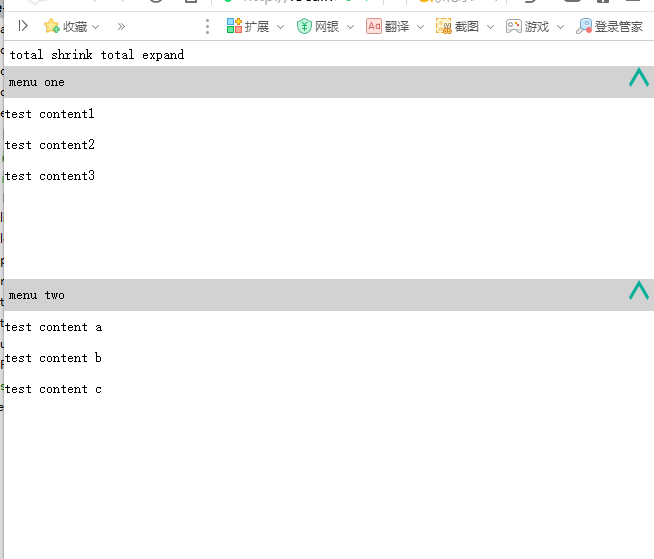
Task: Click the 截图 screenshot icon
Action: click(x=444, y=26)
